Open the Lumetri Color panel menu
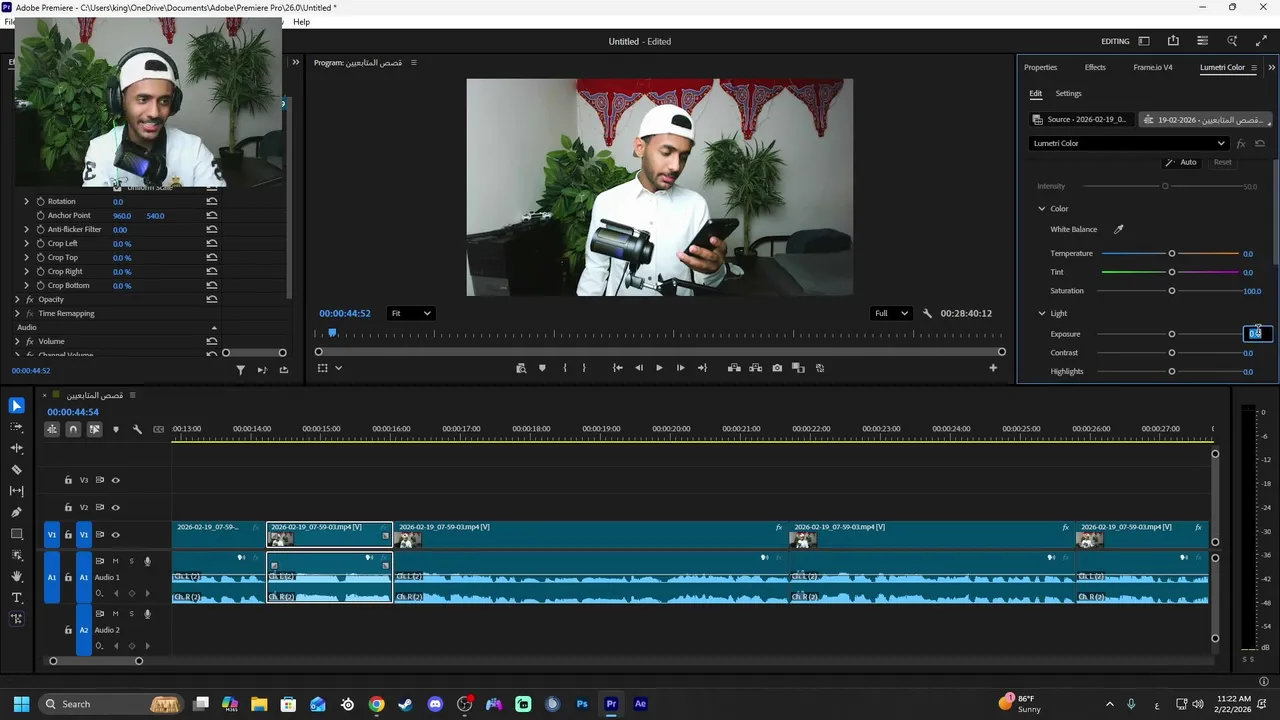1280x720 pixels. click(x=1254, y=68)
